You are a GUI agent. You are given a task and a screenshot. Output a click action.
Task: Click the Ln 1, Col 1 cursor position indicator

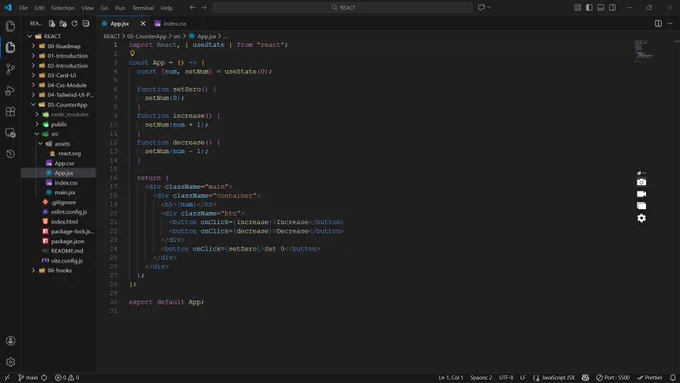[451, 377]
